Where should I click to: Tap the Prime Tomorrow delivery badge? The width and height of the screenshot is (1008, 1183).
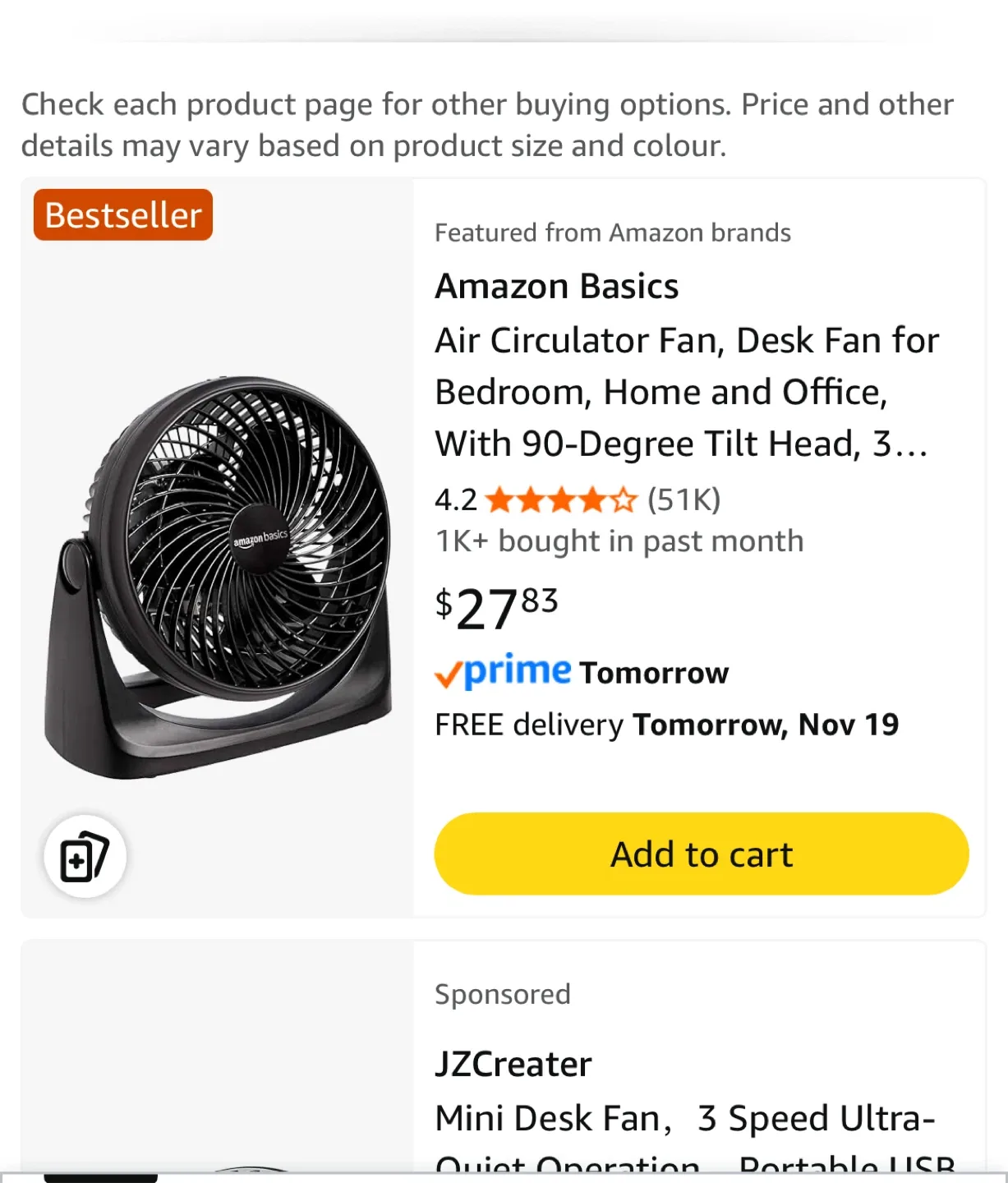point(581,672)
